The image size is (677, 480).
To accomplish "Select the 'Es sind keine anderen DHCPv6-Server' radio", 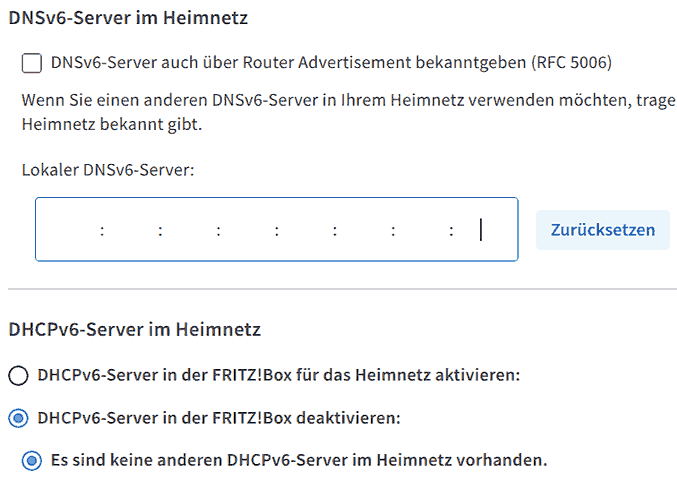I will click(x=33, y=460).
